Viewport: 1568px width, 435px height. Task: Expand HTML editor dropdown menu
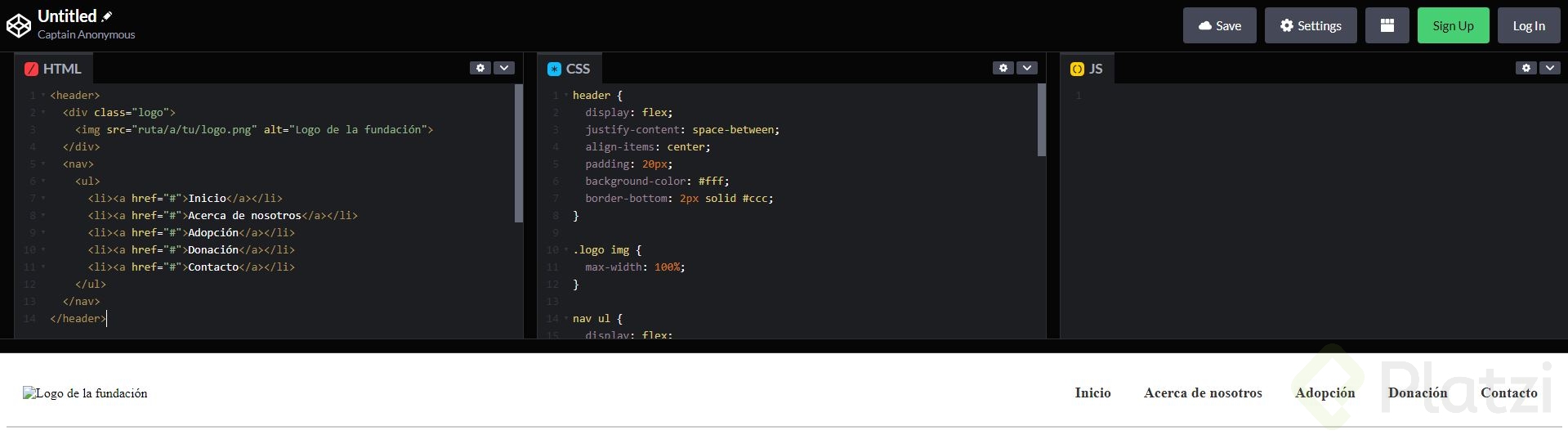click(504, 68)
